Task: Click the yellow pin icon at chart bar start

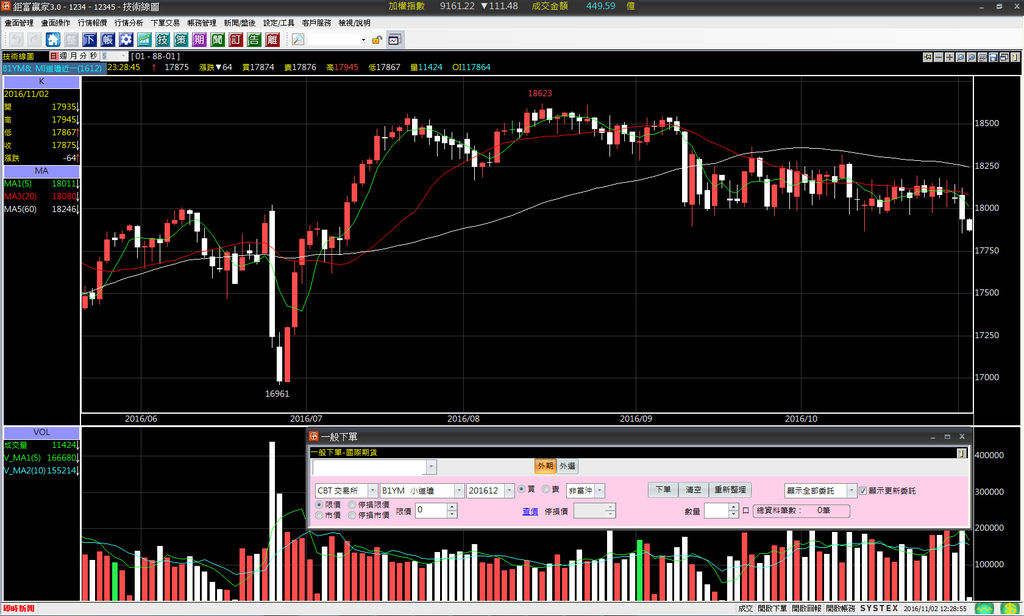Action: tap(927, 57)
